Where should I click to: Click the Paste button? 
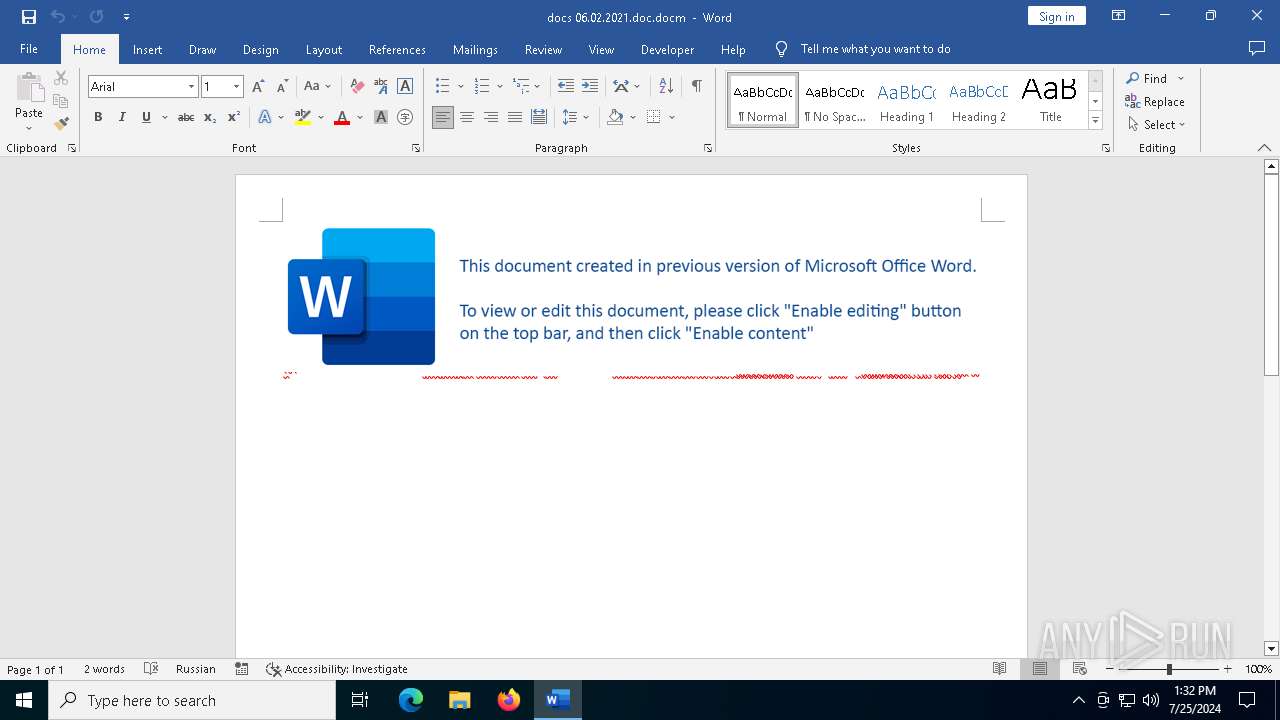pyautogui.click(x=29, y=102)
